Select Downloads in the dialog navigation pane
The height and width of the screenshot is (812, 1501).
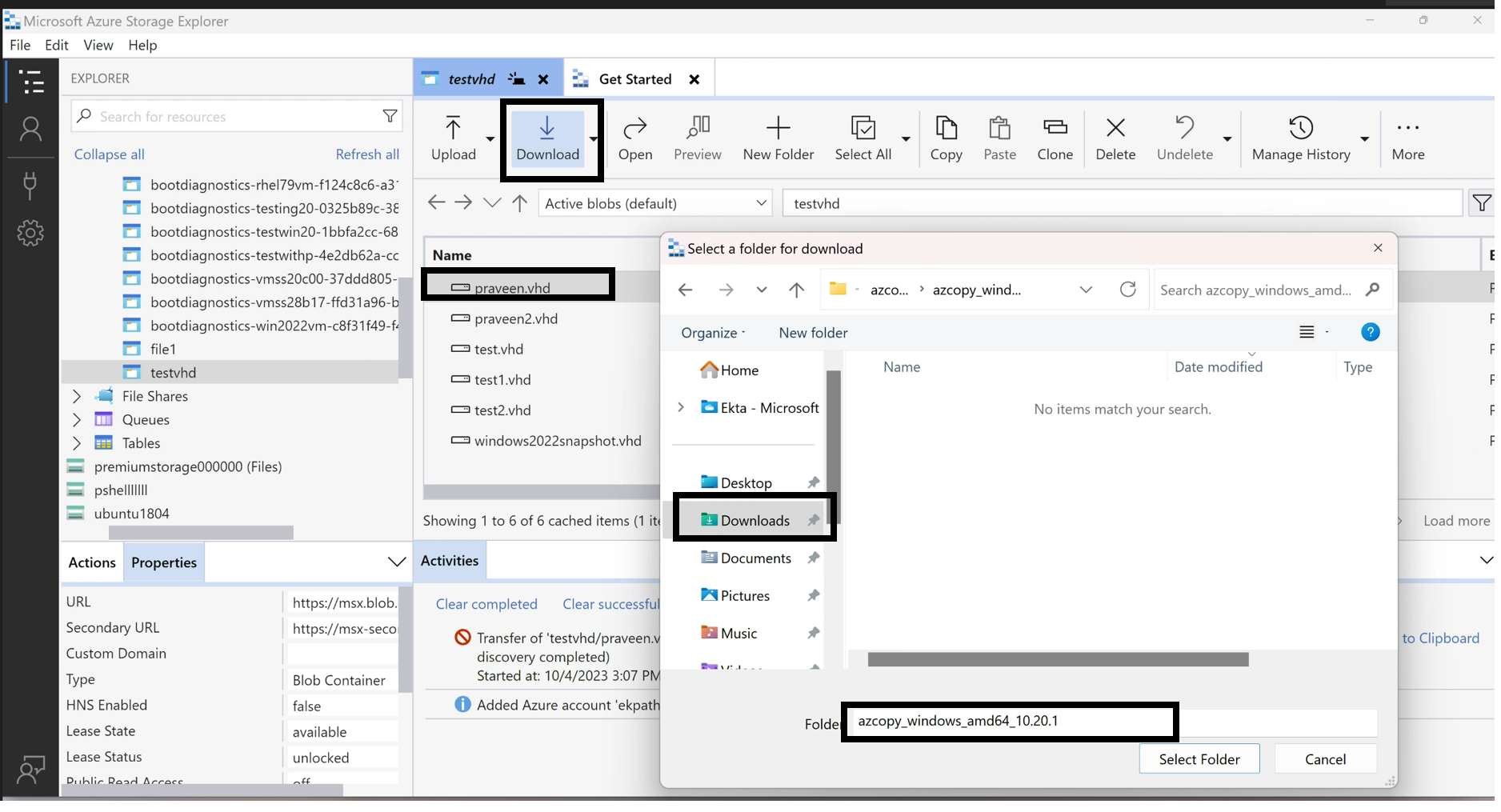click(755, 520)
